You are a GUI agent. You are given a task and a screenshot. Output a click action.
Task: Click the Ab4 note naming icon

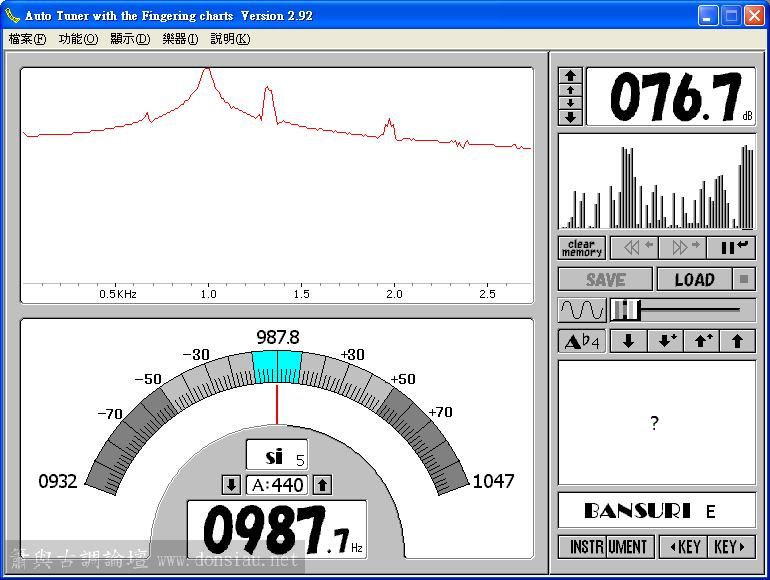click(x=581, y=341)
